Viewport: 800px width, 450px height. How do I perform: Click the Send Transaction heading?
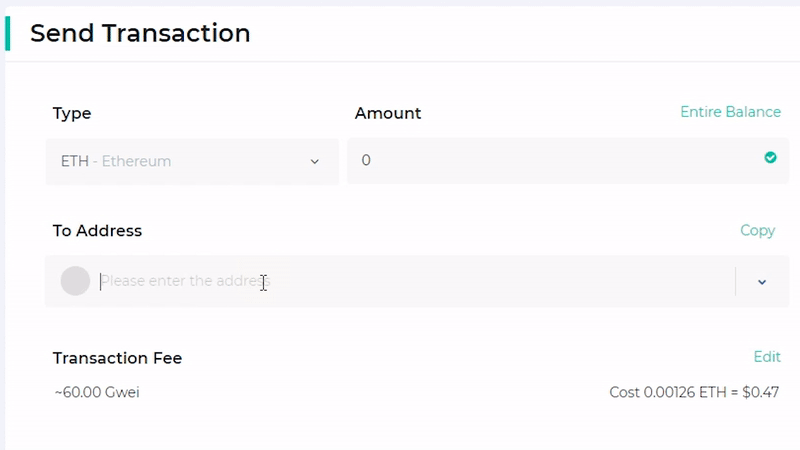click(140, 34)
